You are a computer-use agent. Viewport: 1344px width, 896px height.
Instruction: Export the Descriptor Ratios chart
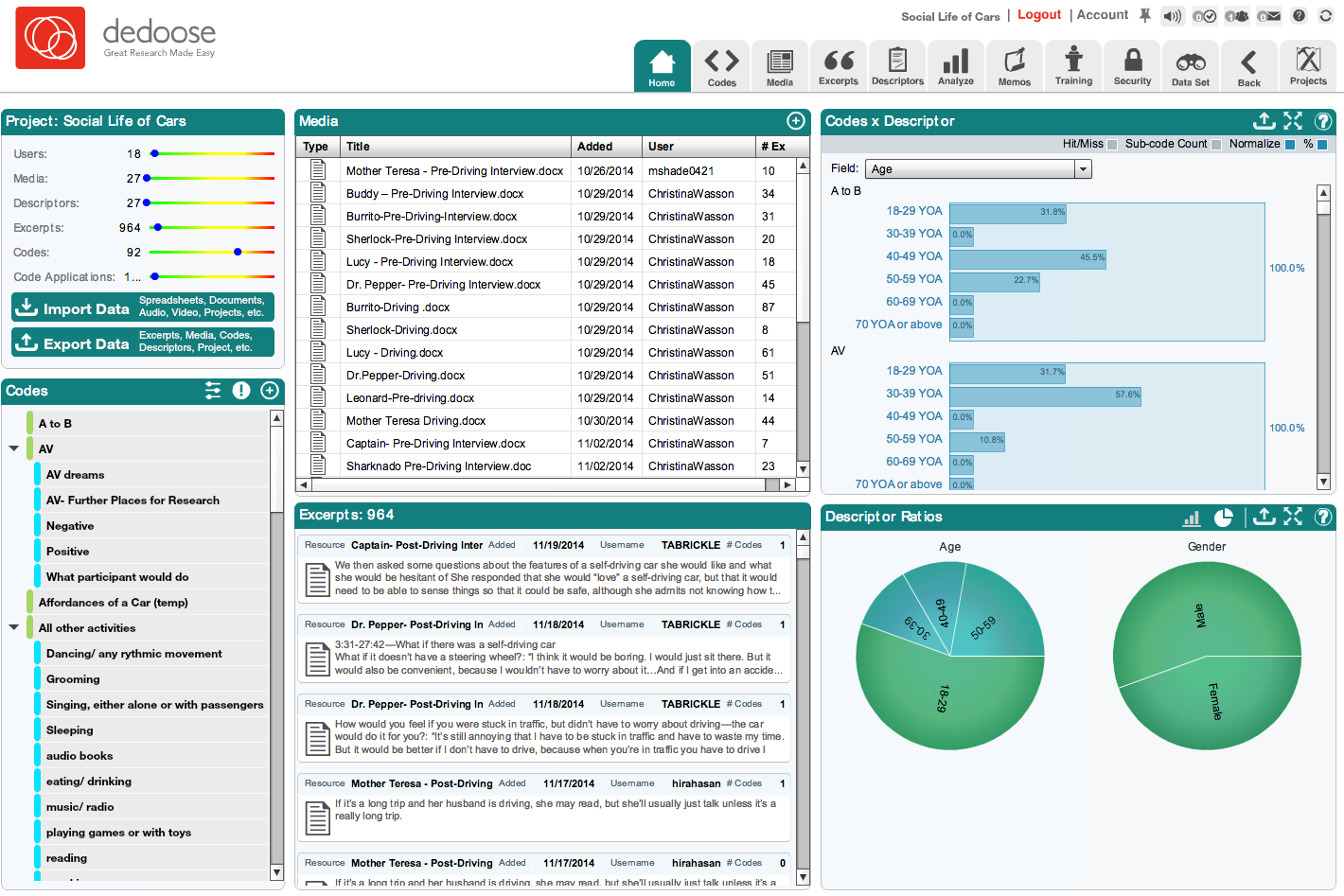[1264, 517]
